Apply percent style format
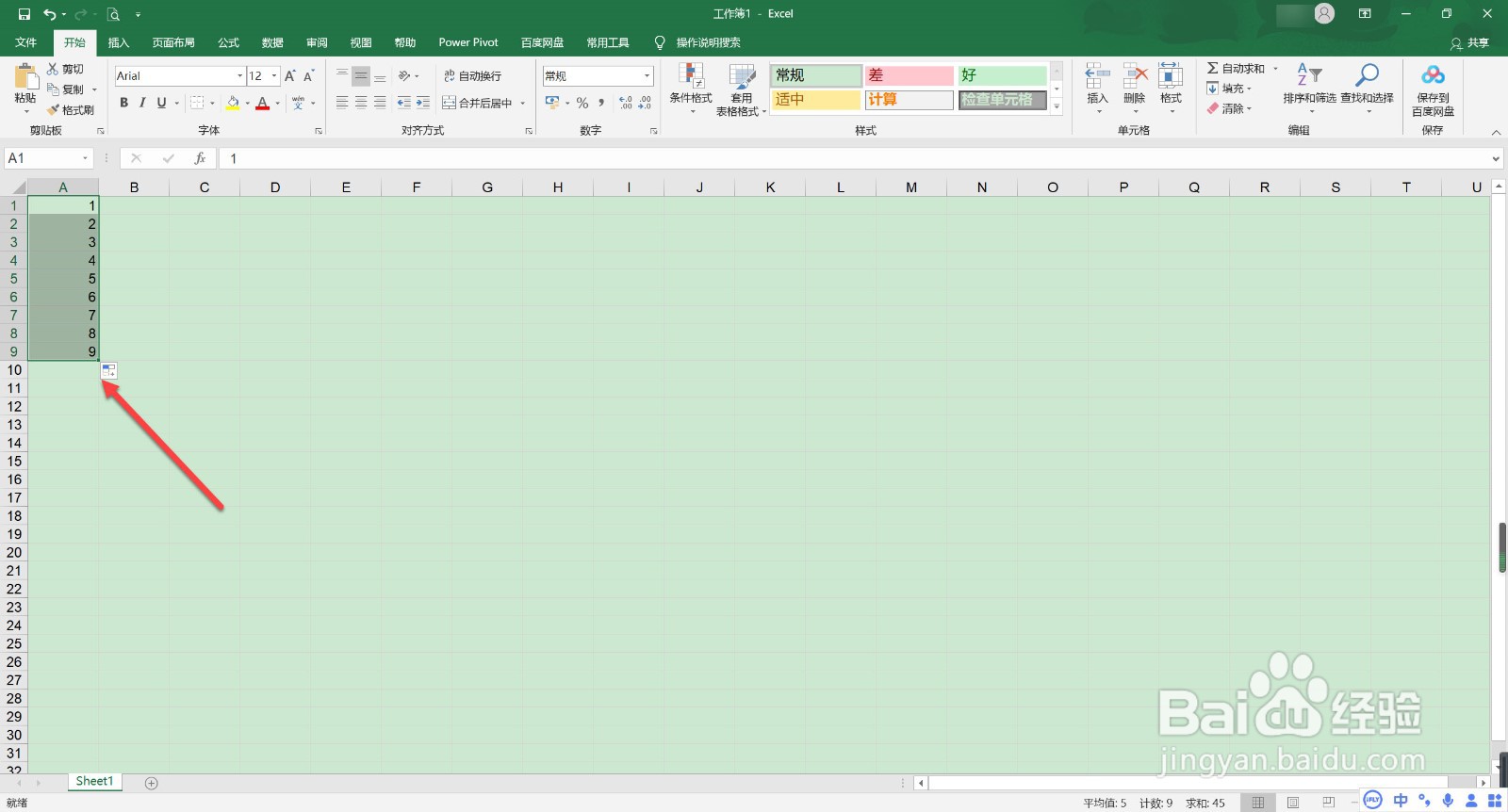 tap(582, 103)
